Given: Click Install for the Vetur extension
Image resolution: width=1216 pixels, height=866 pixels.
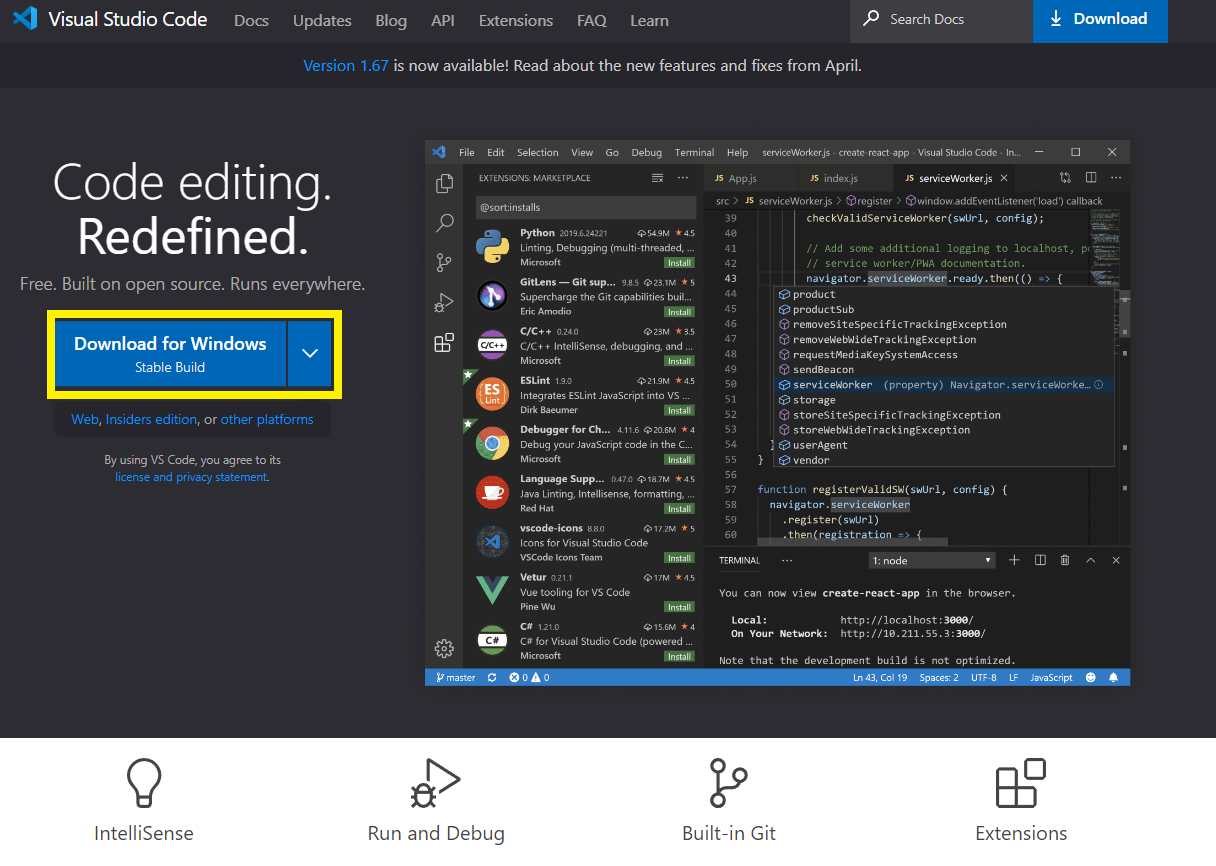Looking at the screenshot, I should (680, 607).
